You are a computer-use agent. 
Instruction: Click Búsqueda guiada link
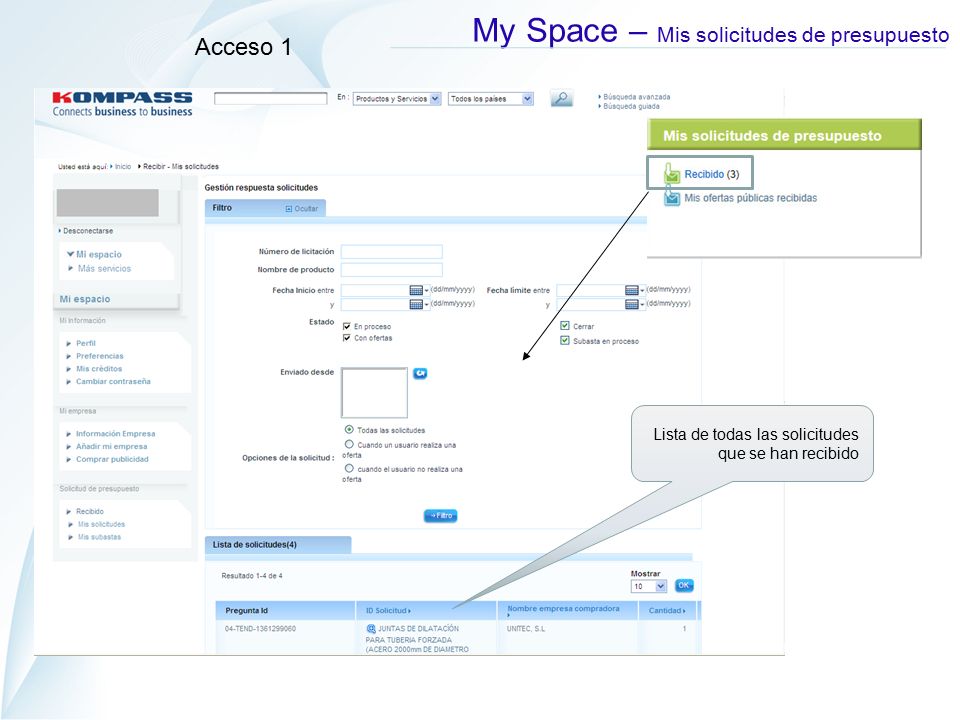click(x=631, y=106)
